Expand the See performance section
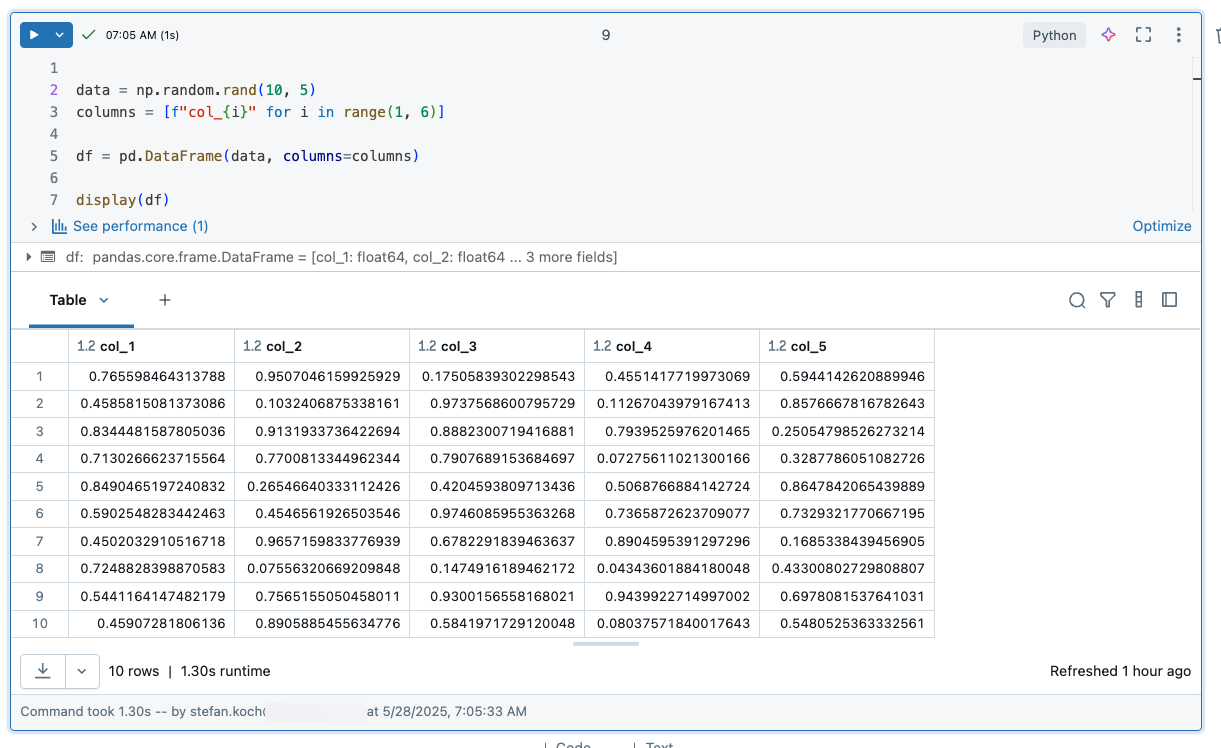Image resolution: width=1221 pixels, height=748 pixels. pyautogui.click(x=34, y=227)
